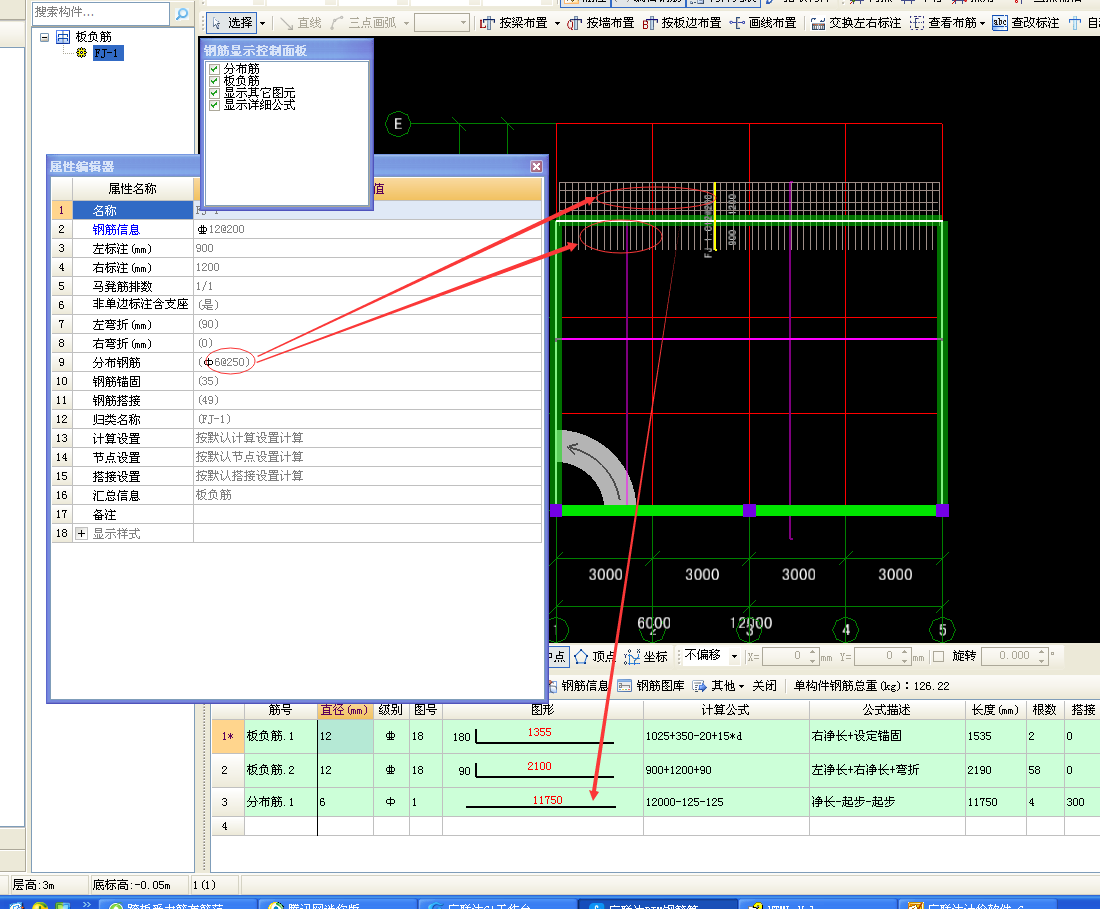Viewport: 1100px width, 909px height.
Task: Activate 按墙布置 placement tool
Action: [x=601, y=23]
